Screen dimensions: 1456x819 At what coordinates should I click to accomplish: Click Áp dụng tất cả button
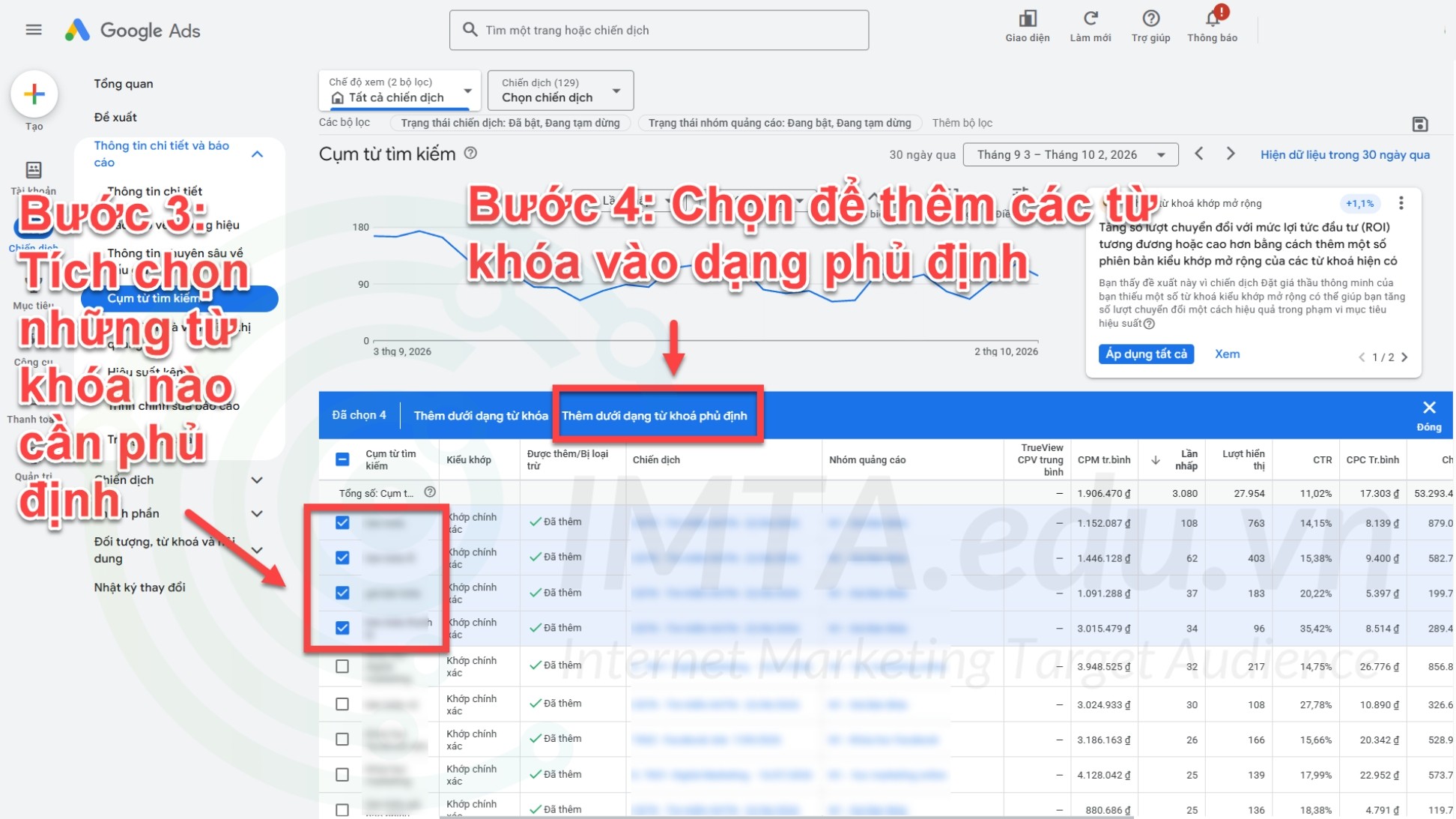coord(1147,354)
